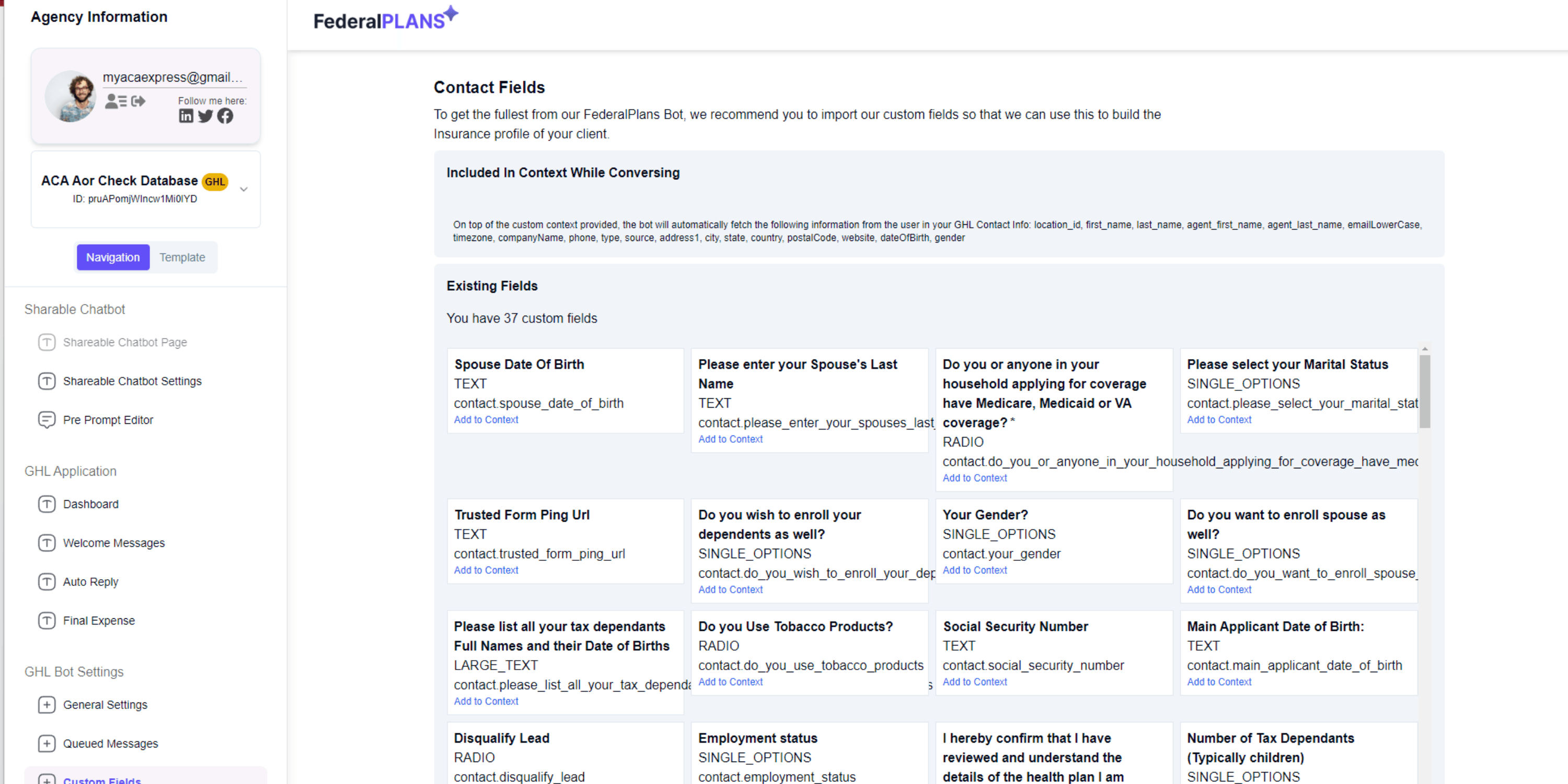Screen dimensions: 1568x784
Task: Click the Agency Information heading
Action: (99, 16)
